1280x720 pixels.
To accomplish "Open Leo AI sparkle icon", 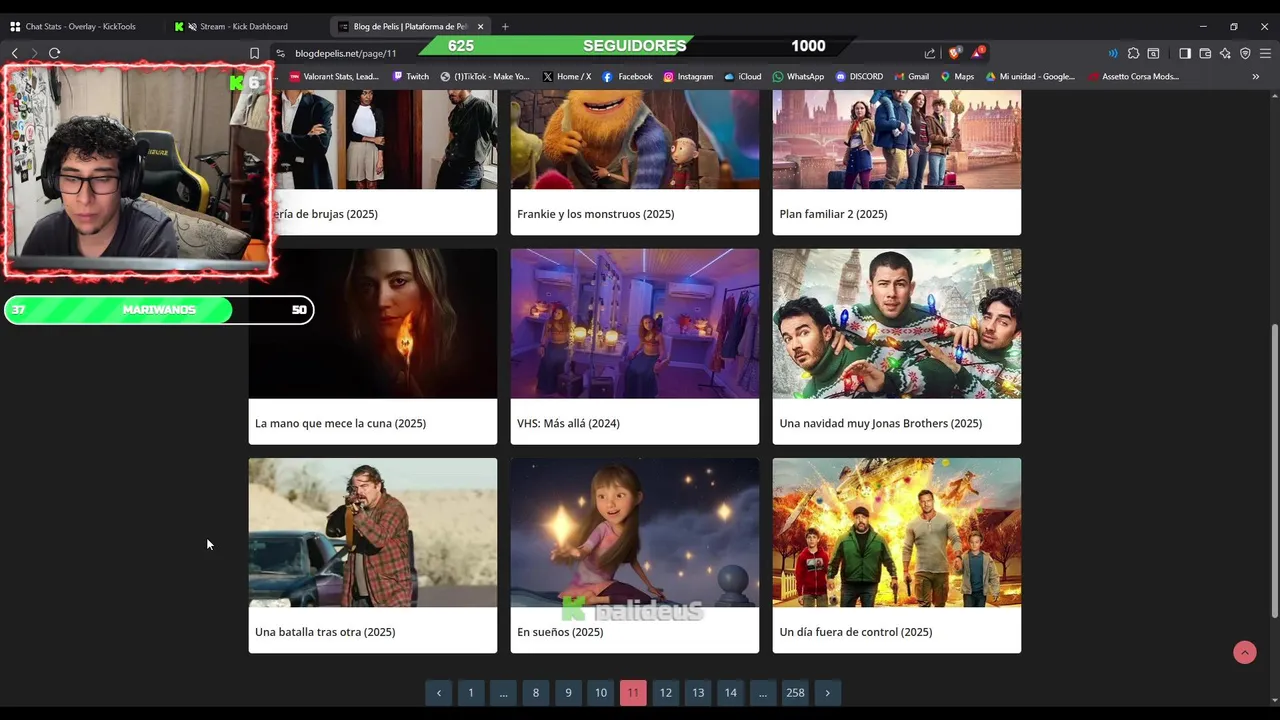I will pyautogui.click(x=1225, y=53).
